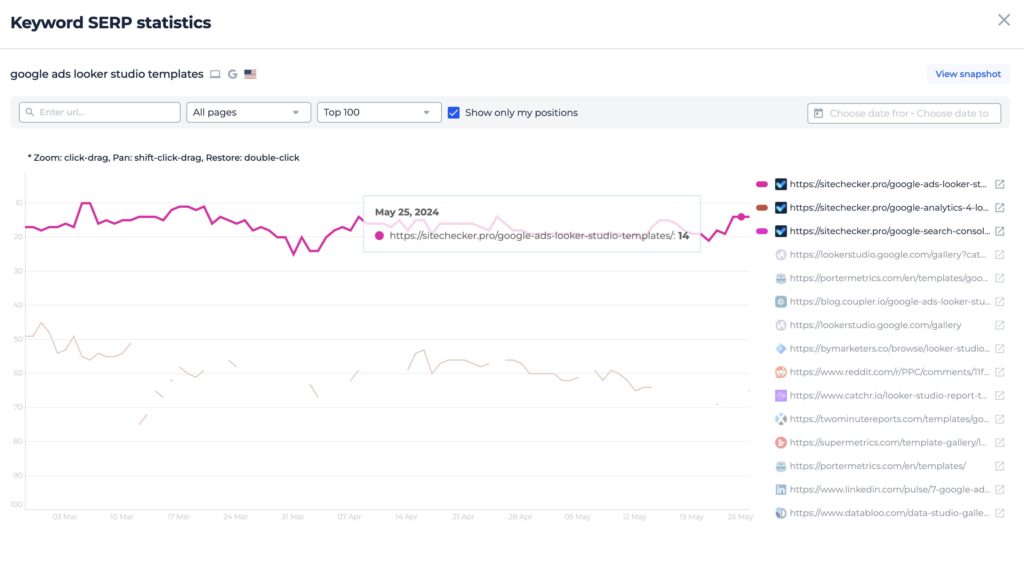Select the www.reddit.com/r/PPC legend URL

coord(889,372)
